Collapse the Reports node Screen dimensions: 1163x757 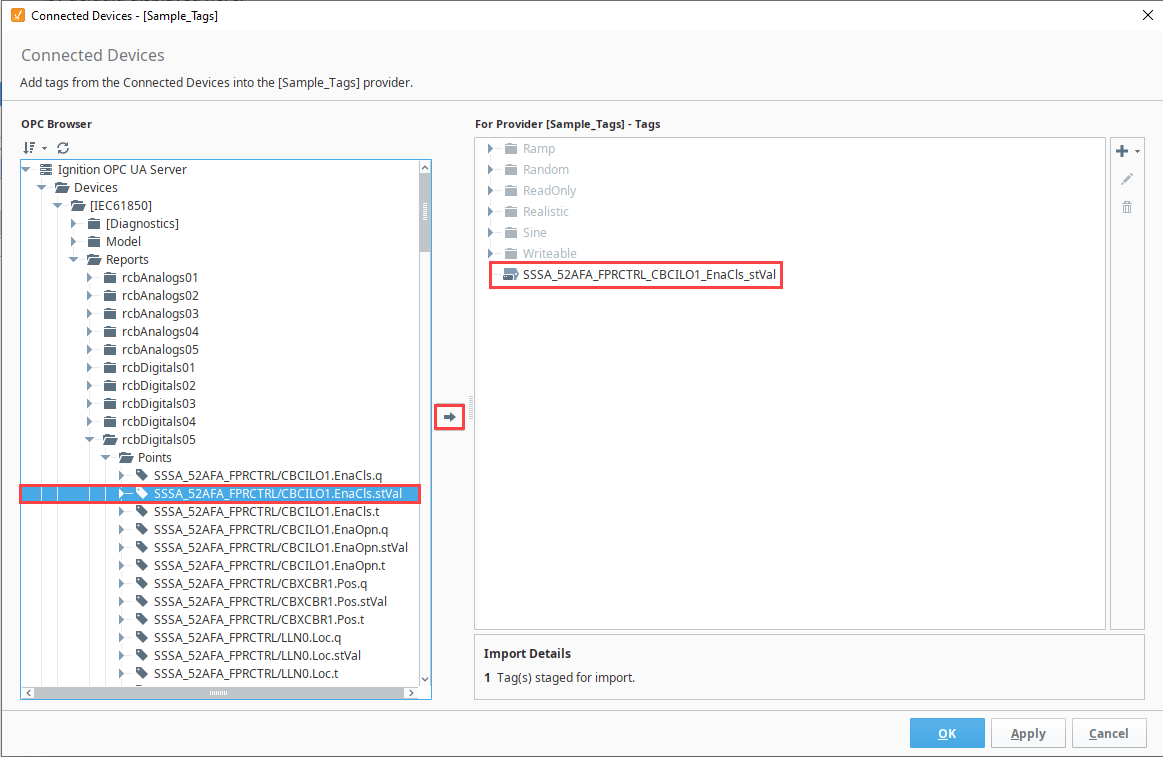pyautogui.click(x=73, y=260)
